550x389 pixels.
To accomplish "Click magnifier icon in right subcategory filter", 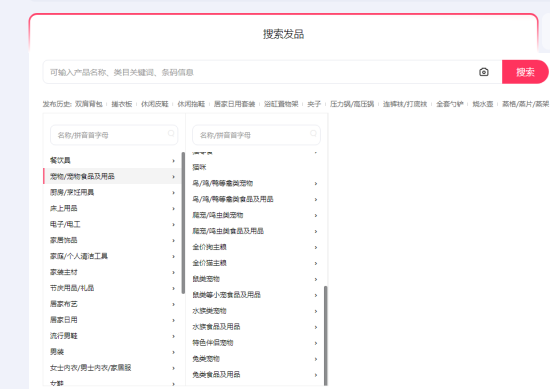I will 314,133.
